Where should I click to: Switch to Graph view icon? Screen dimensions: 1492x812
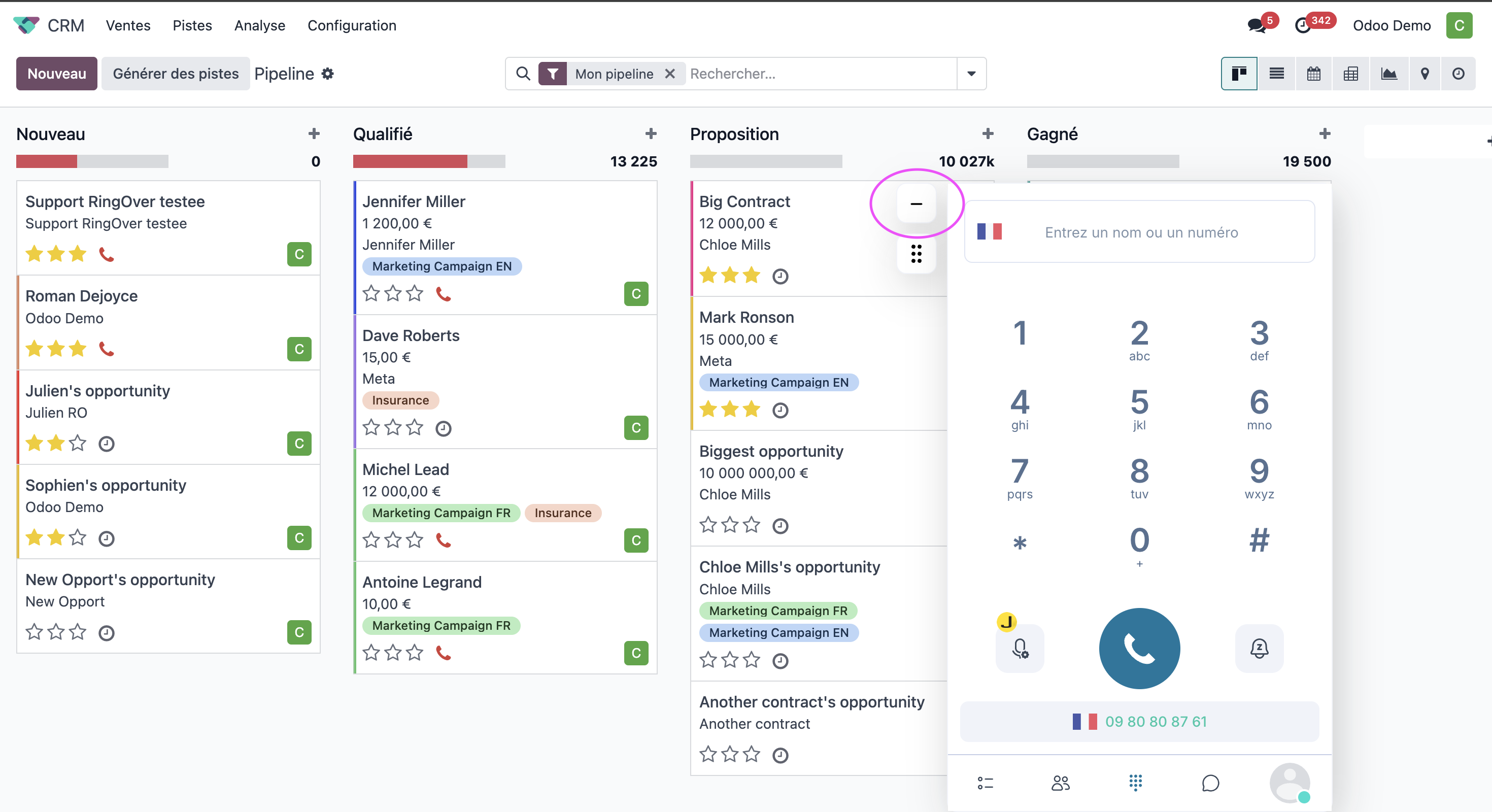pos(1389,74)
